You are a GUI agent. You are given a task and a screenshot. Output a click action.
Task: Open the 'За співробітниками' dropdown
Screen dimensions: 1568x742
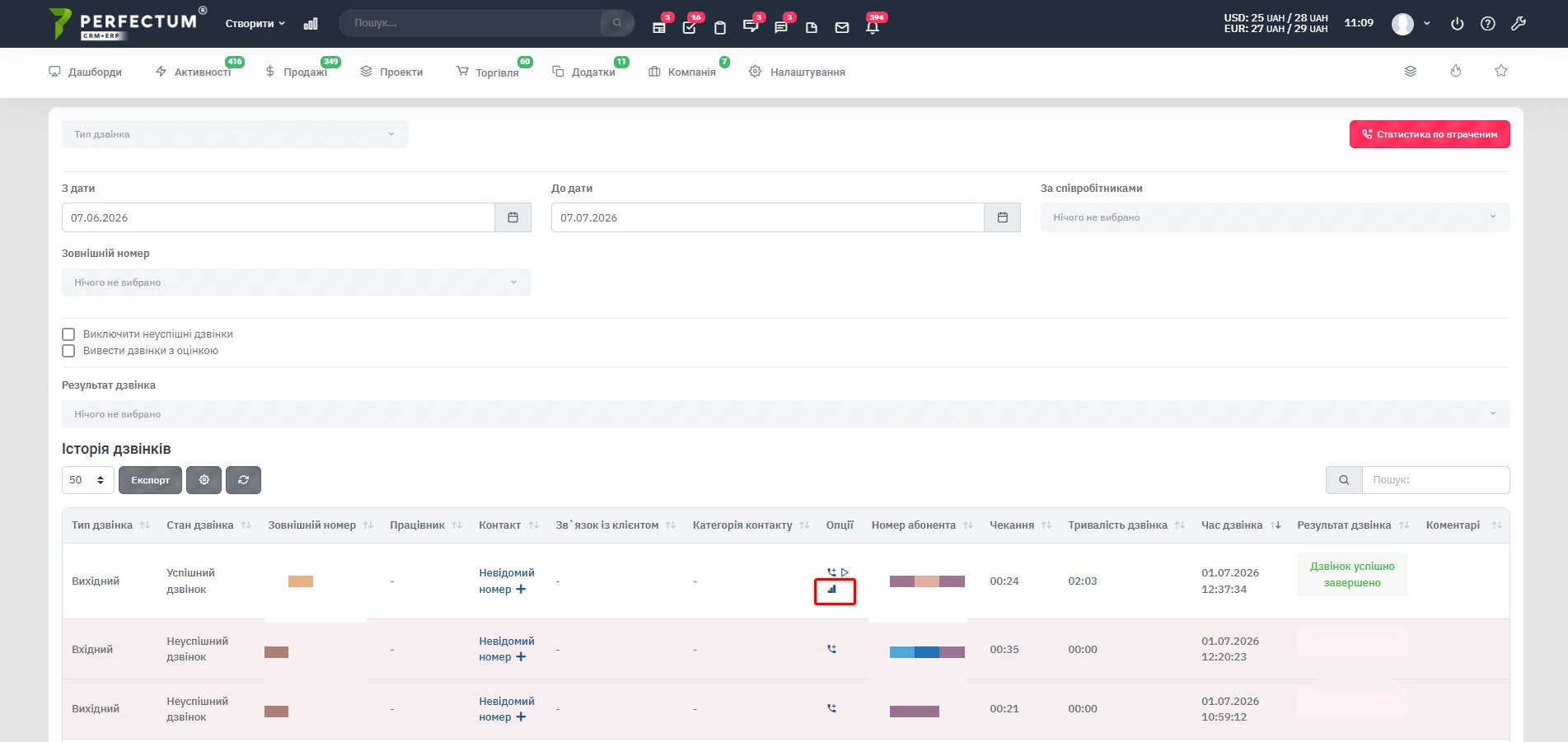pos(1275,217)
